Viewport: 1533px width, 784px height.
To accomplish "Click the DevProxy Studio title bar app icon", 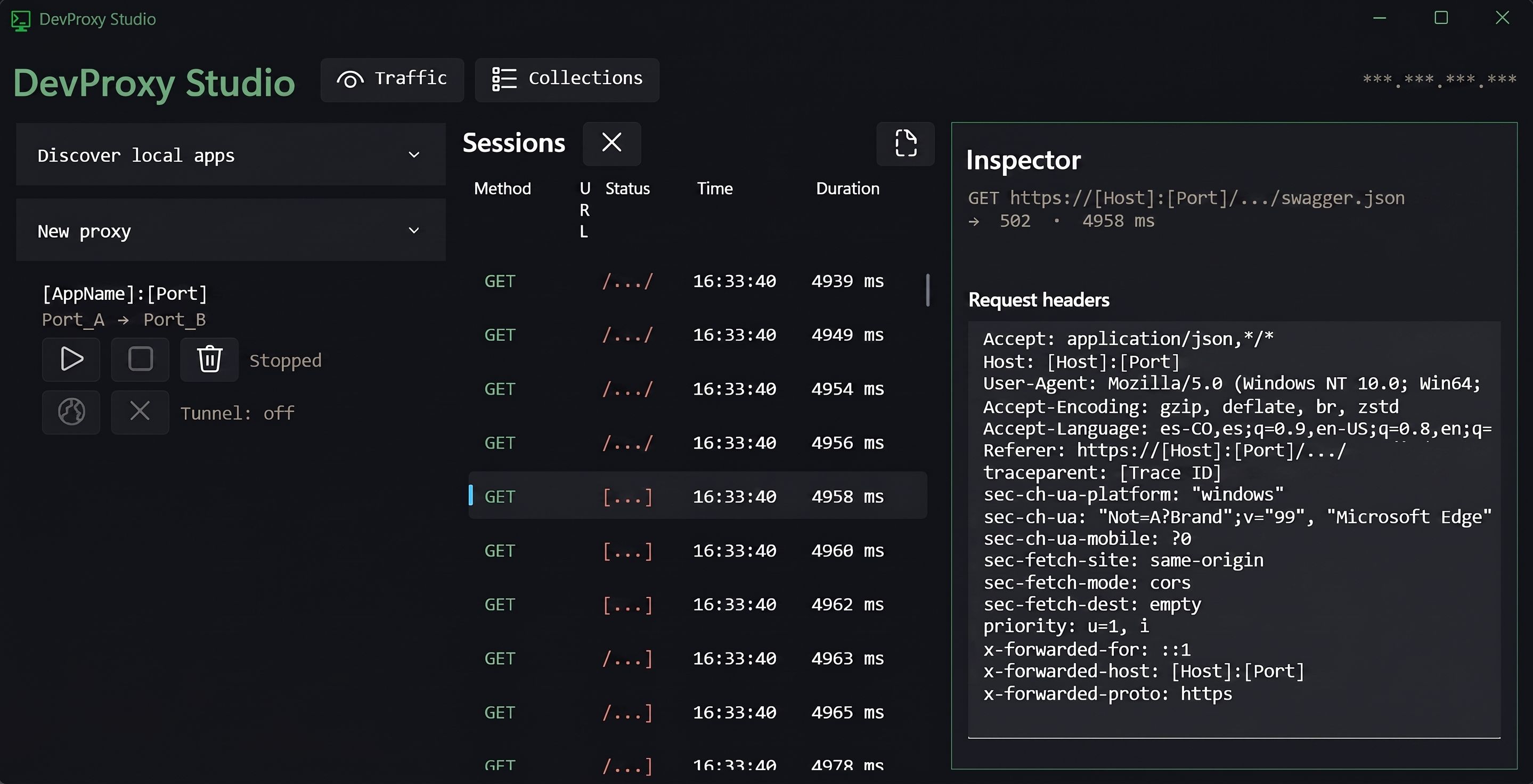I will 21,20.
